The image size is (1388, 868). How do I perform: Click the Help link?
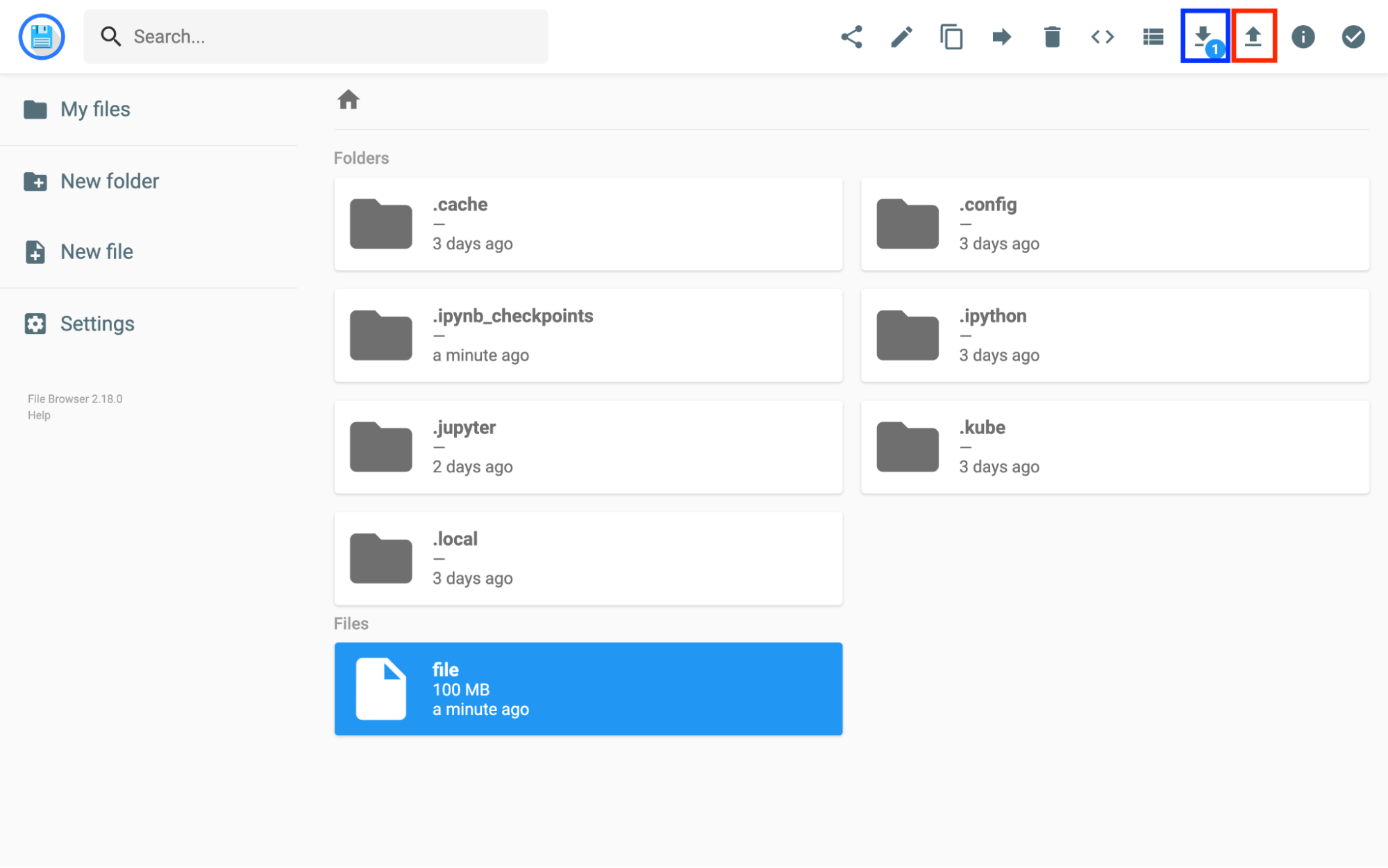click(39, 415)
